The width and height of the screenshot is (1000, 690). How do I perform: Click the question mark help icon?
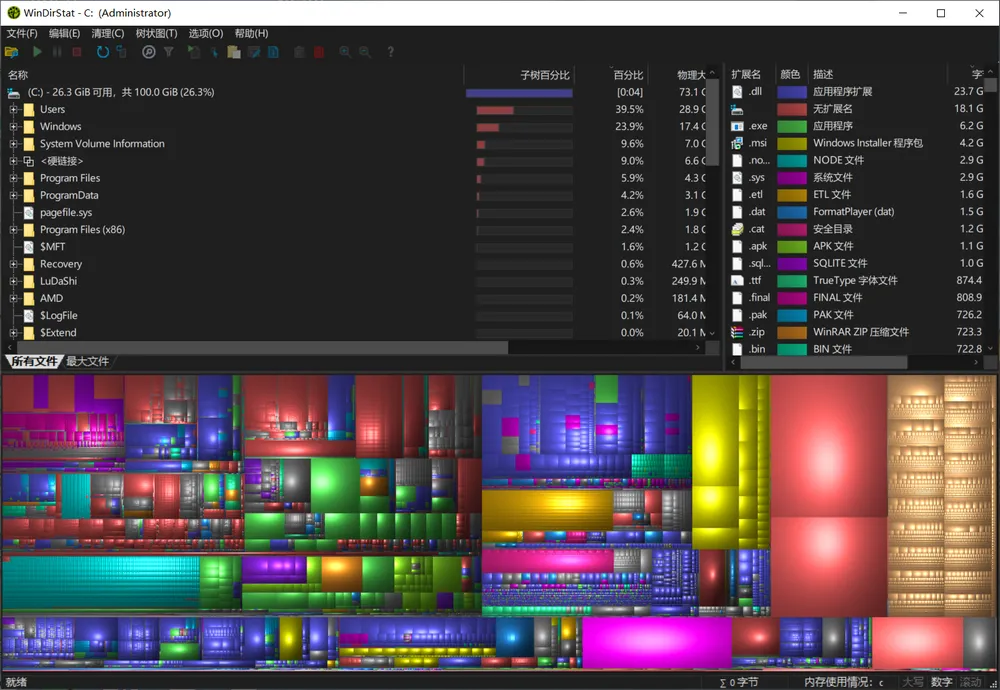pyautogui.click(x=390, y=52)
